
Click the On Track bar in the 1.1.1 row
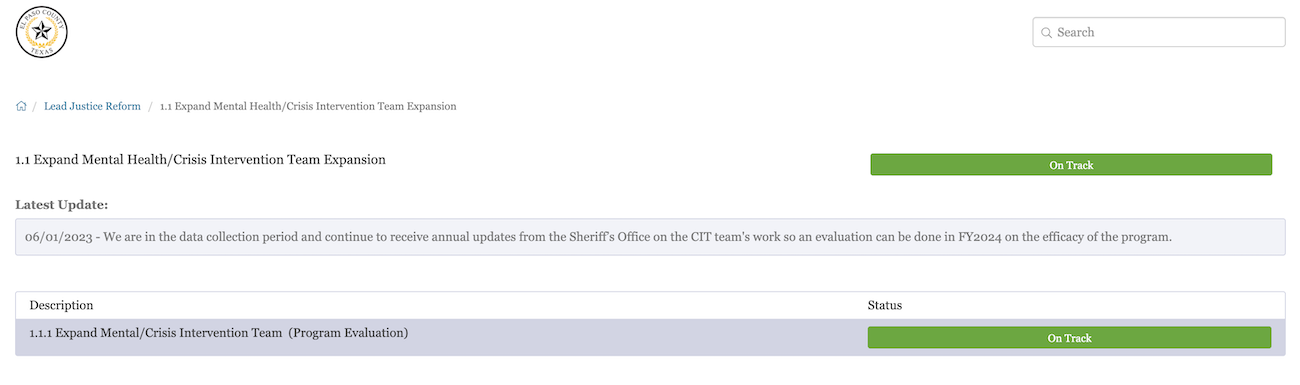click(x=1069, y=338)
